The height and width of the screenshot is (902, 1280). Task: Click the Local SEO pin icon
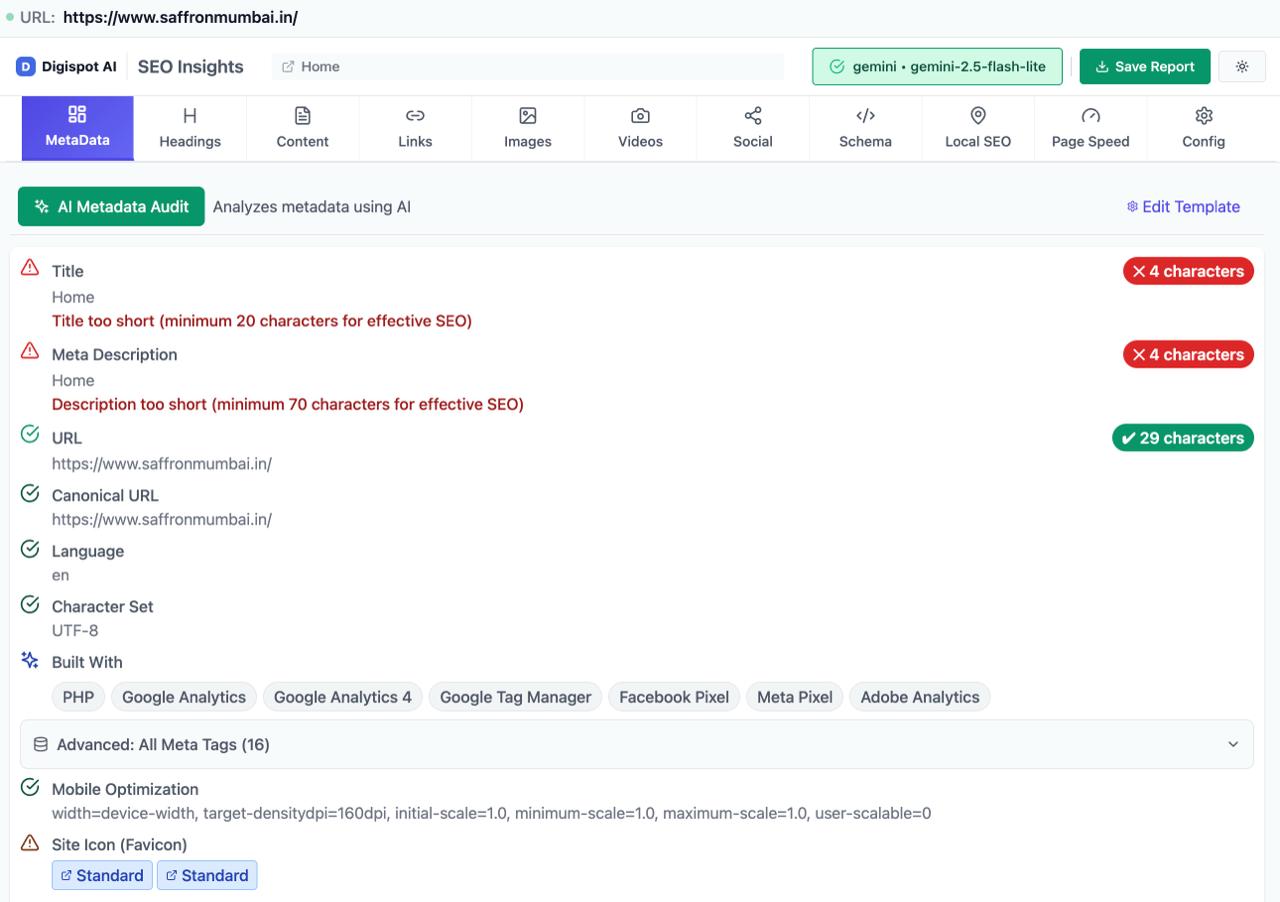[x=978, y=115]
